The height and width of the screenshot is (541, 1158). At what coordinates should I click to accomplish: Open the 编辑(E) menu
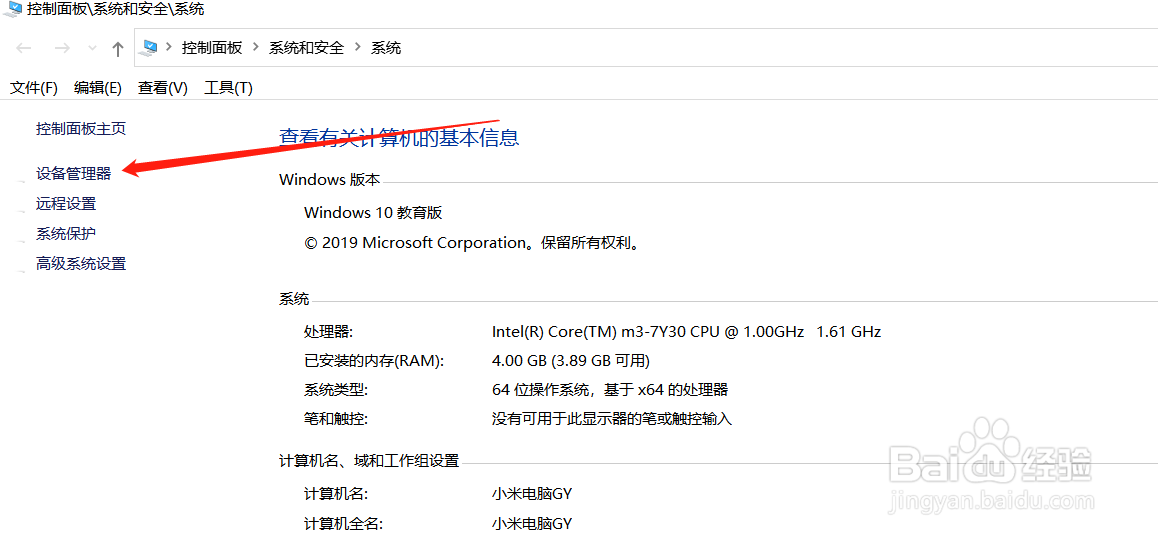[x=97, y=88]
